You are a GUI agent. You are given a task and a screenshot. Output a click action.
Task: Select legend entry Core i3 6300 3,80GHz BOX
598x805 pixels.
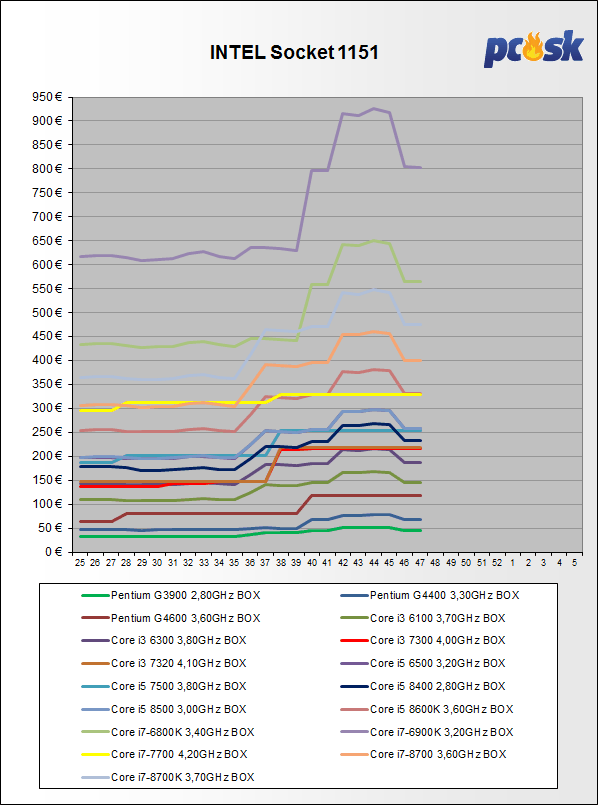164,641
